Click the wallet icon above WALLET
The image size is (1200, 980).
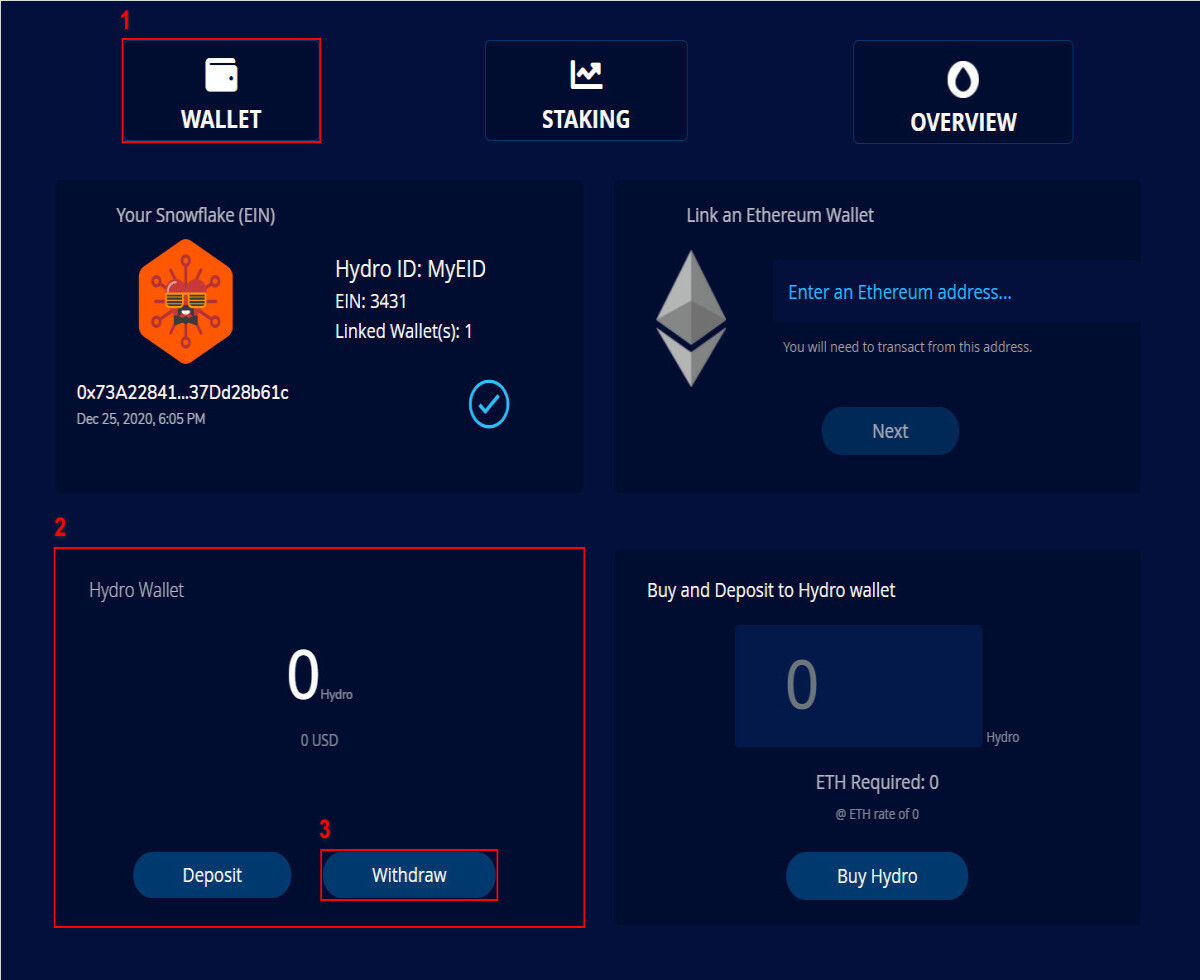(x=221, y=75)
